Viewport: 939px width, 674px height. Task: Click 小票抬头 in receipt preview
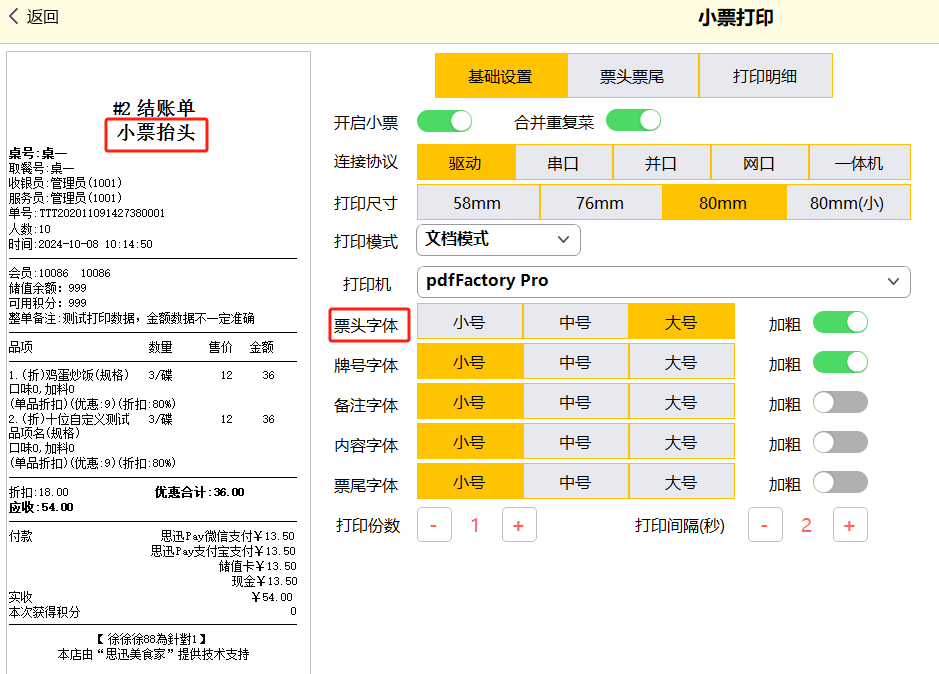pyautogui.click(x=156, y=133)
